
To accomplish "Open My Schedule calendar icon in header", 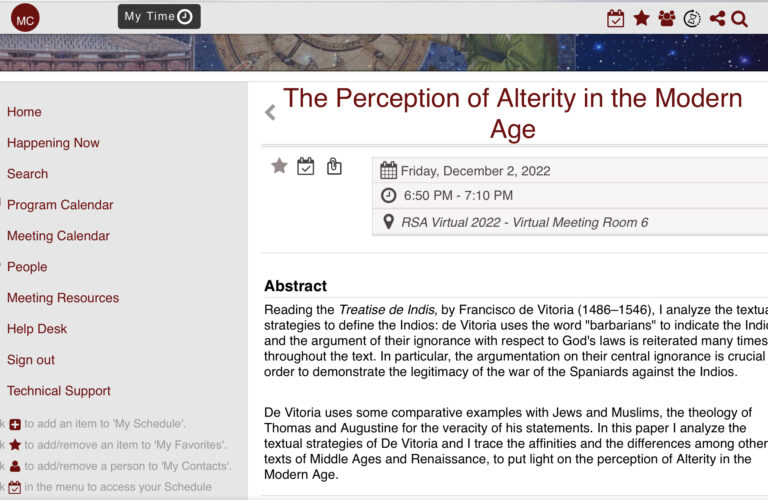I will (616, 18).
